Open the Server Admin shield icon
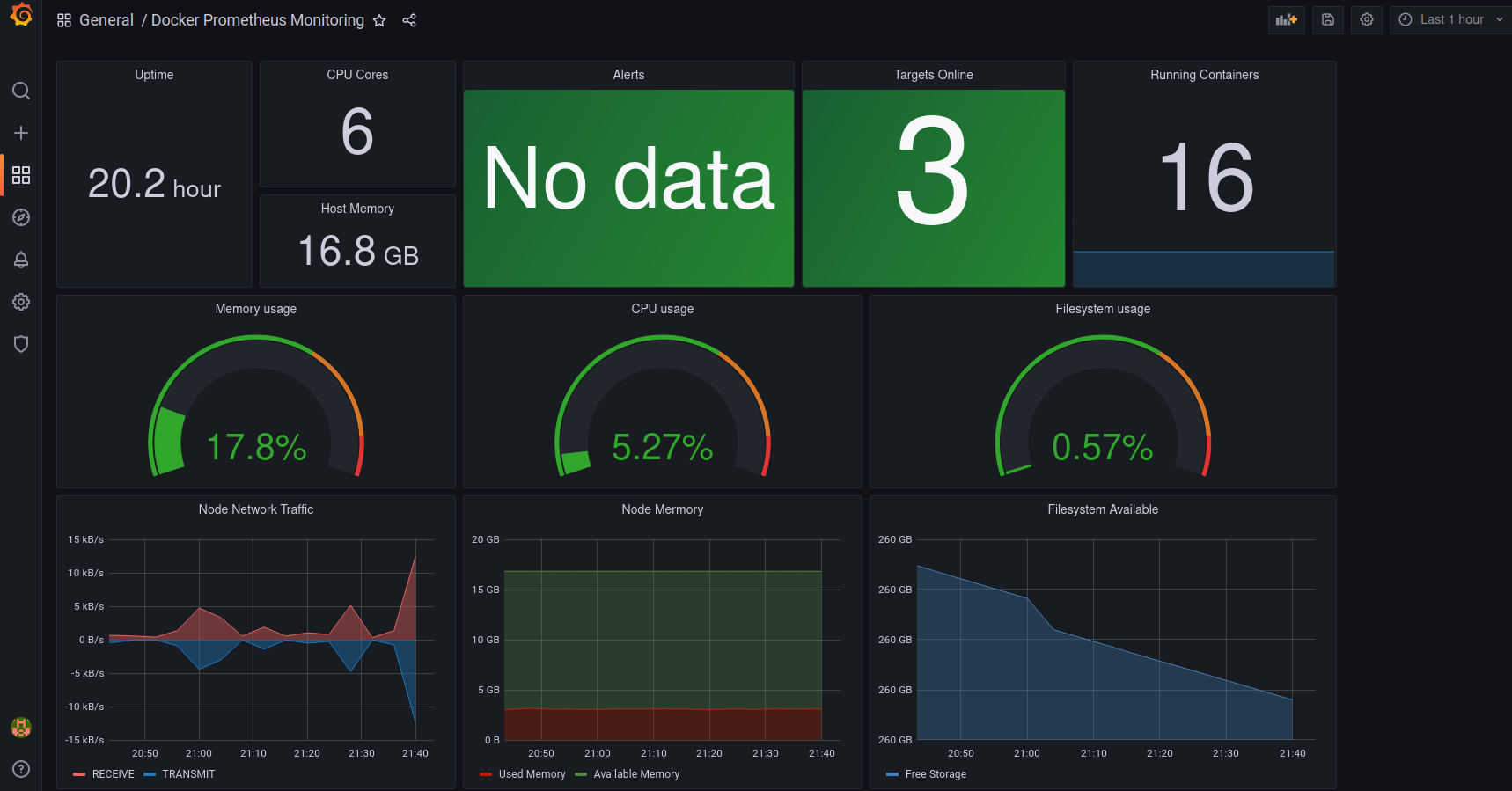1512x791 pixels. (x=21, y=344)
